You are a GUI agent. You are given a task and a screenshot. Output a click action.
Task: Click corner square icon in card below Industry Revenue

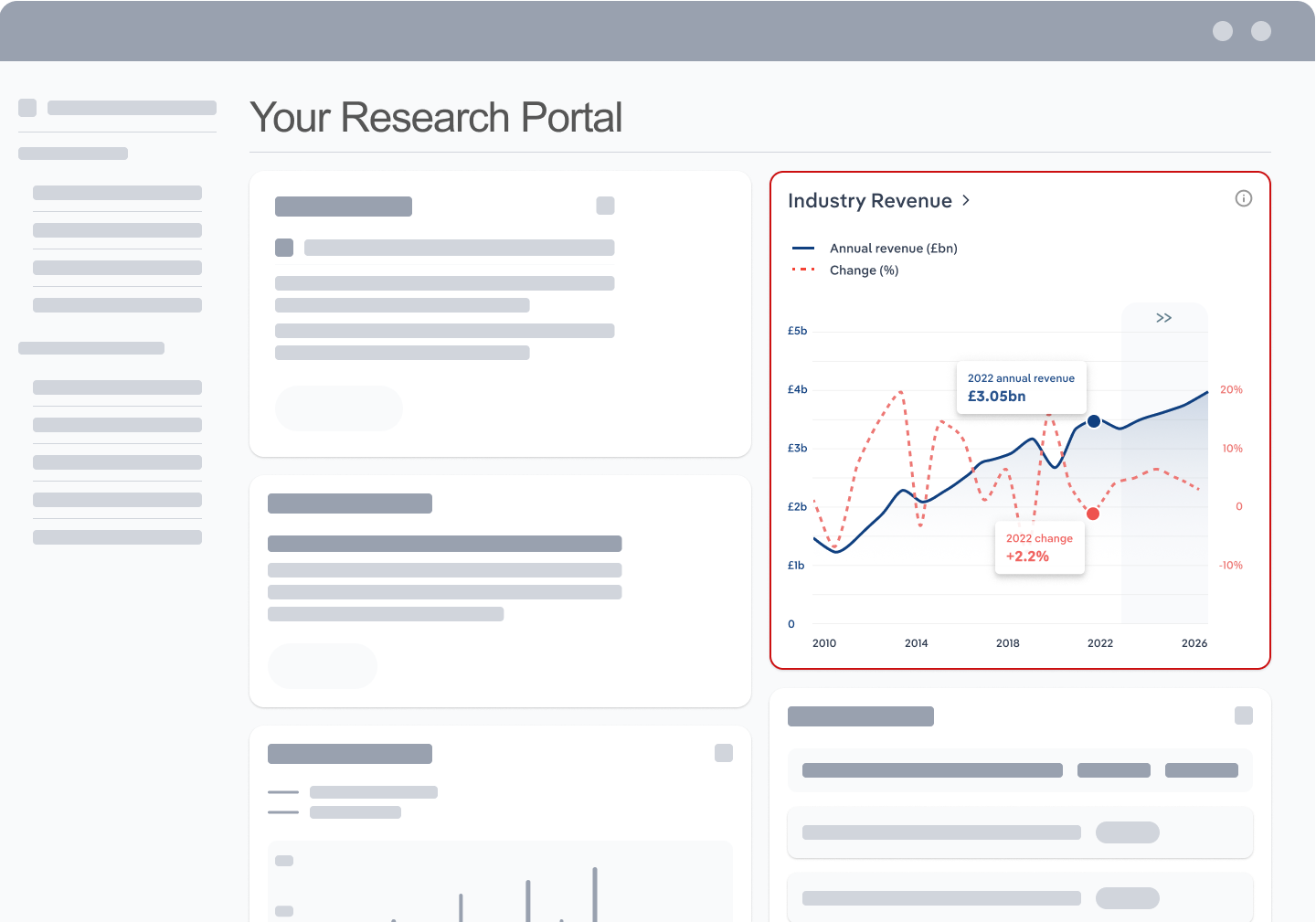tap(1243, 715)
